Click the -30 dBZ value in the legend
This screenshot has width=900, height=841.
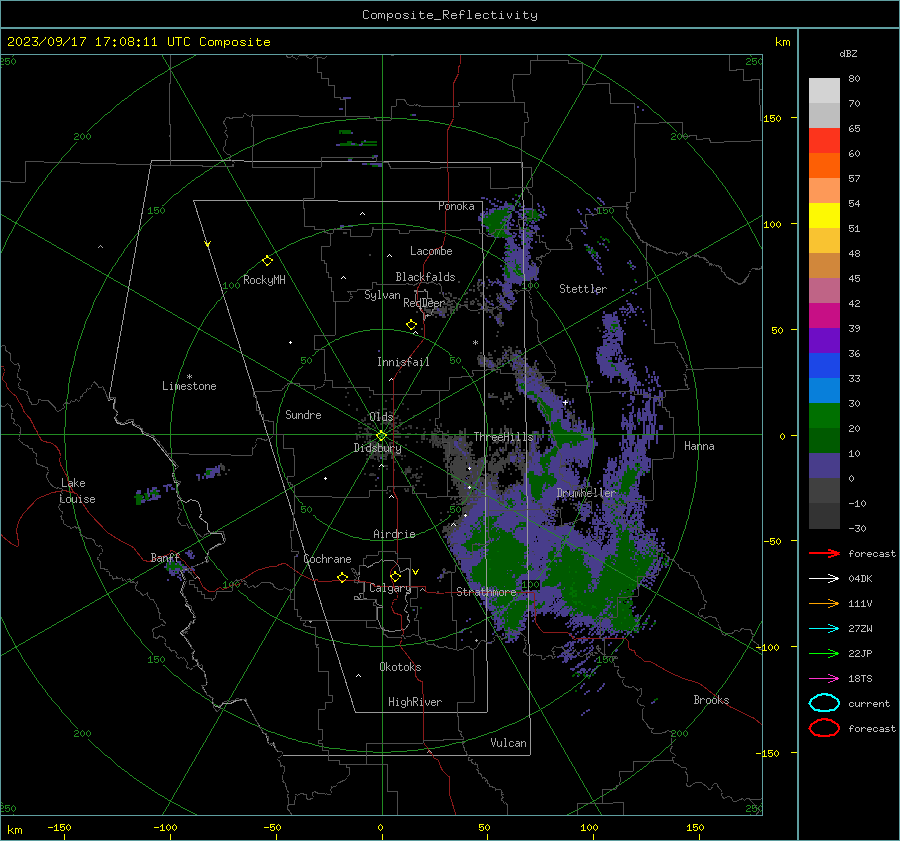[857, 528]
